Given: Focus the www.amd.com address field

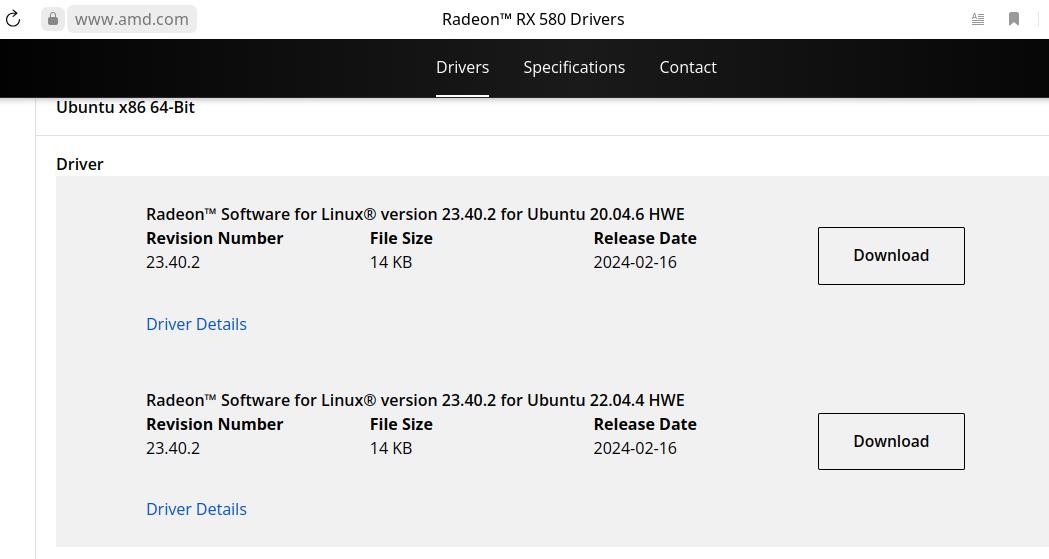Looking at the screenshot, I should (131, 19).
